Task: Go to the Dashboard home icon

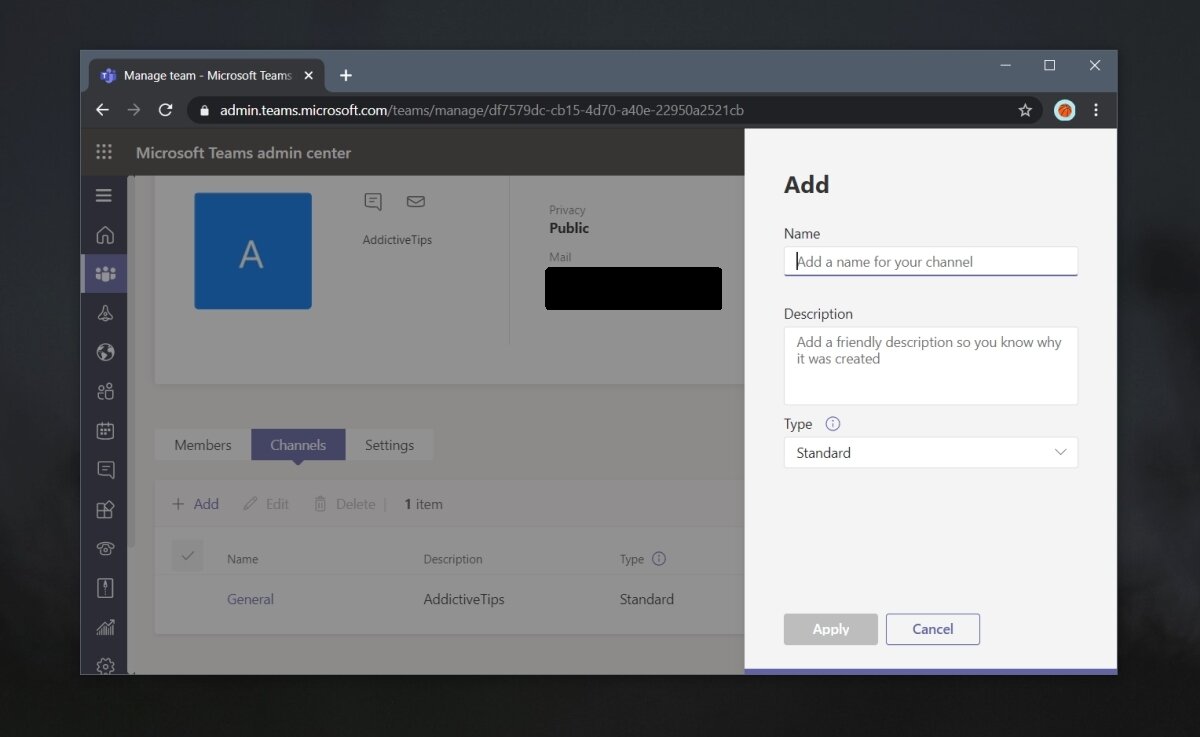Action: [x=105, y=235]
